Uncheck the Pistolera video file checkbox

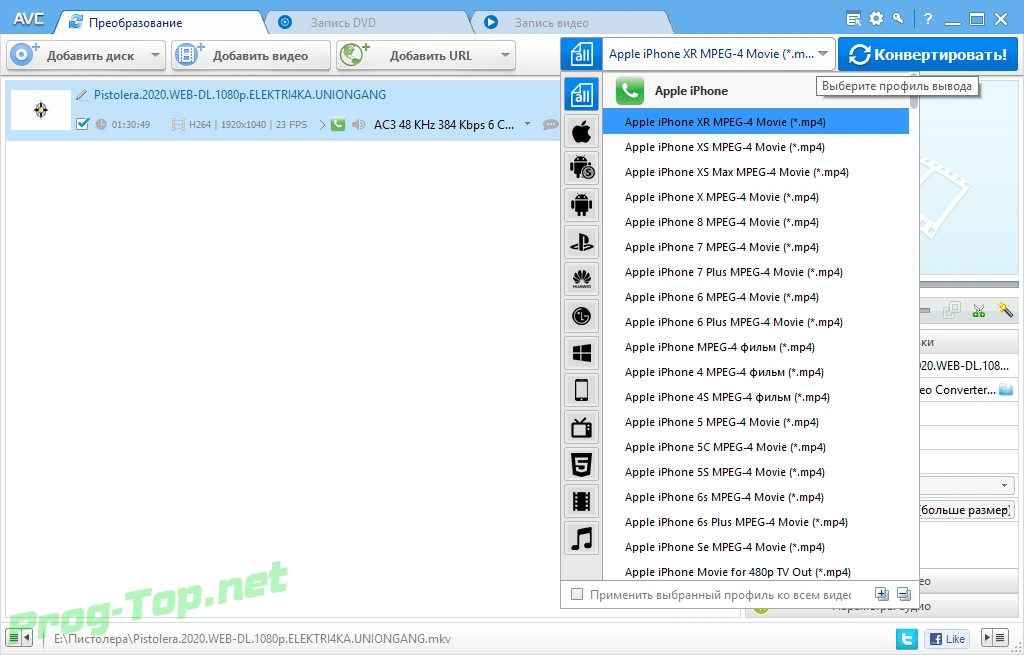pos(82,123)
